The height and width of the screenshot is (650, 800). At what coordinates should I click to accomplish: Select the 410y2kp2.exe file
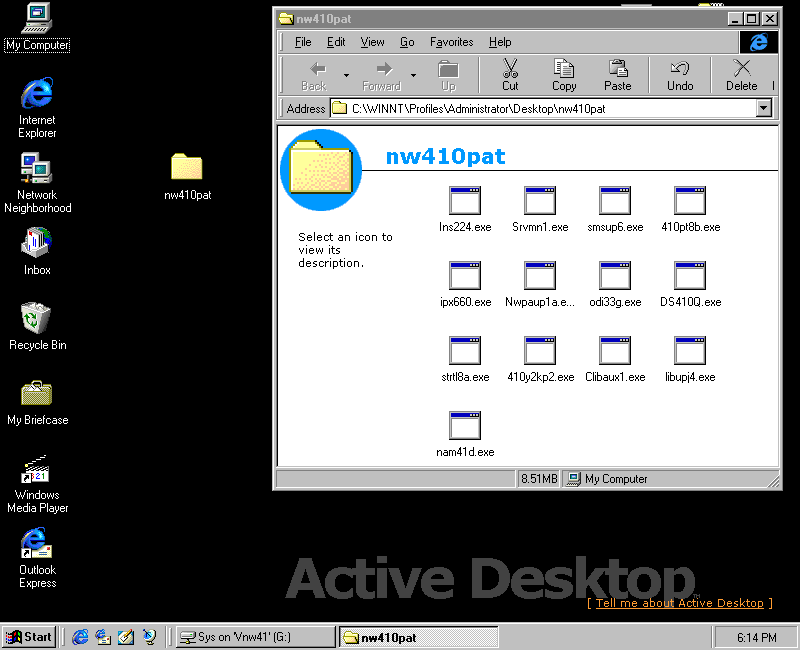(x=540, y=359)
